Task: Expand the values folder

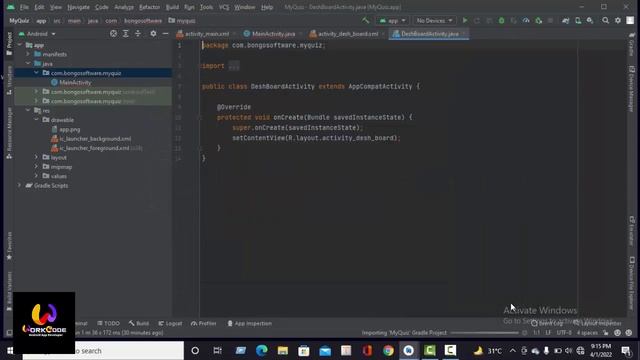Action: [x=36, y=176]
